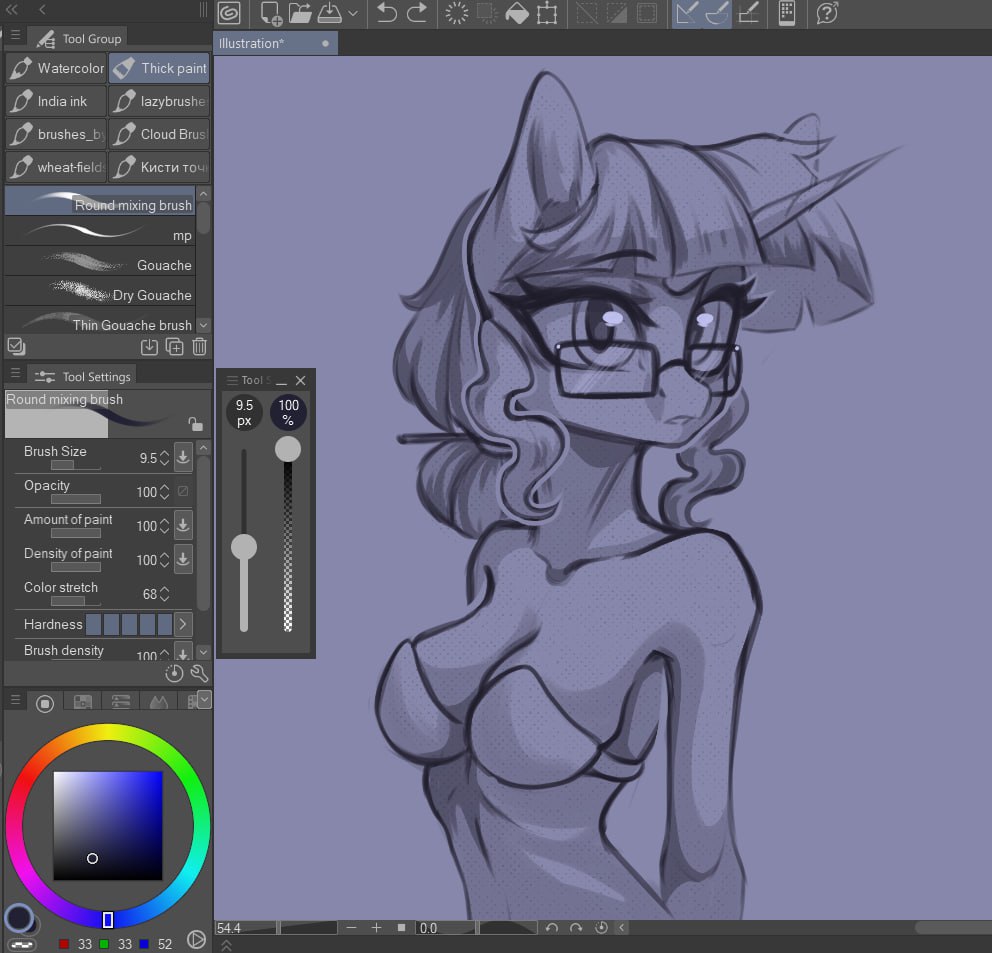Choose the Round mixing brush
992x953 pixels.
(x=100, y=201)
